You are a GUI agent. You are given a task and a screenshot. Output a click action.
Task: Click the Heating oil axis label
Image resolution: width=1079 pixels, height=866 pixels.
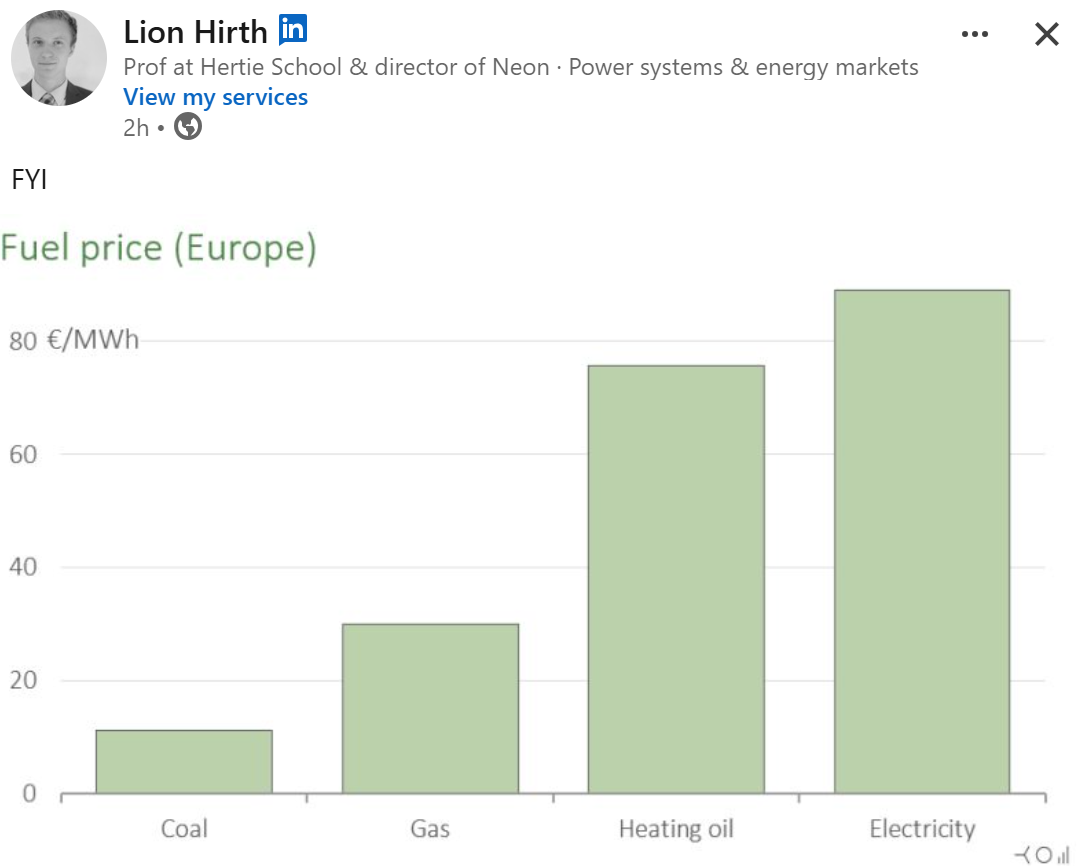point(676,829)
